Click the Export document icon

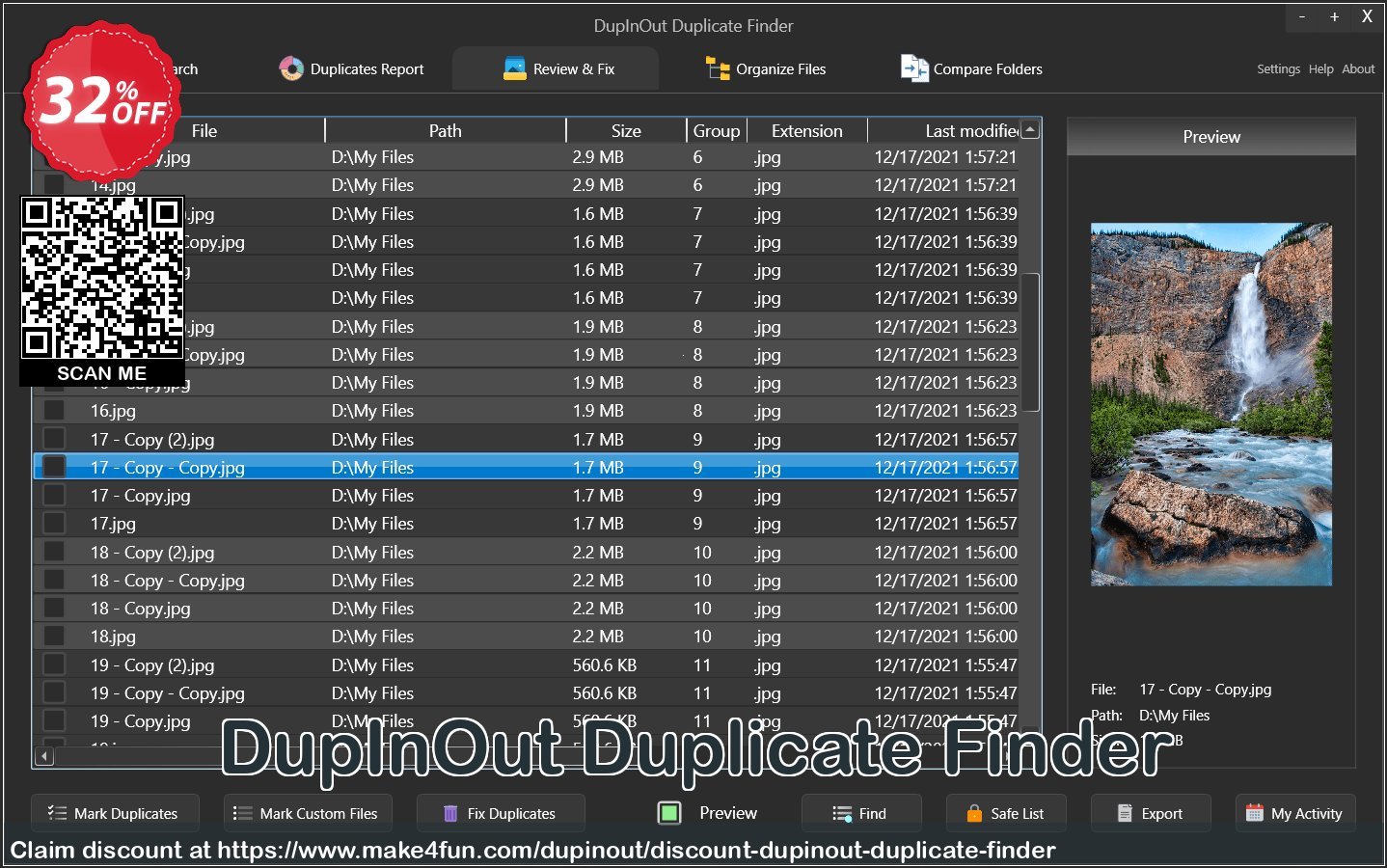tap(1125, 813)
